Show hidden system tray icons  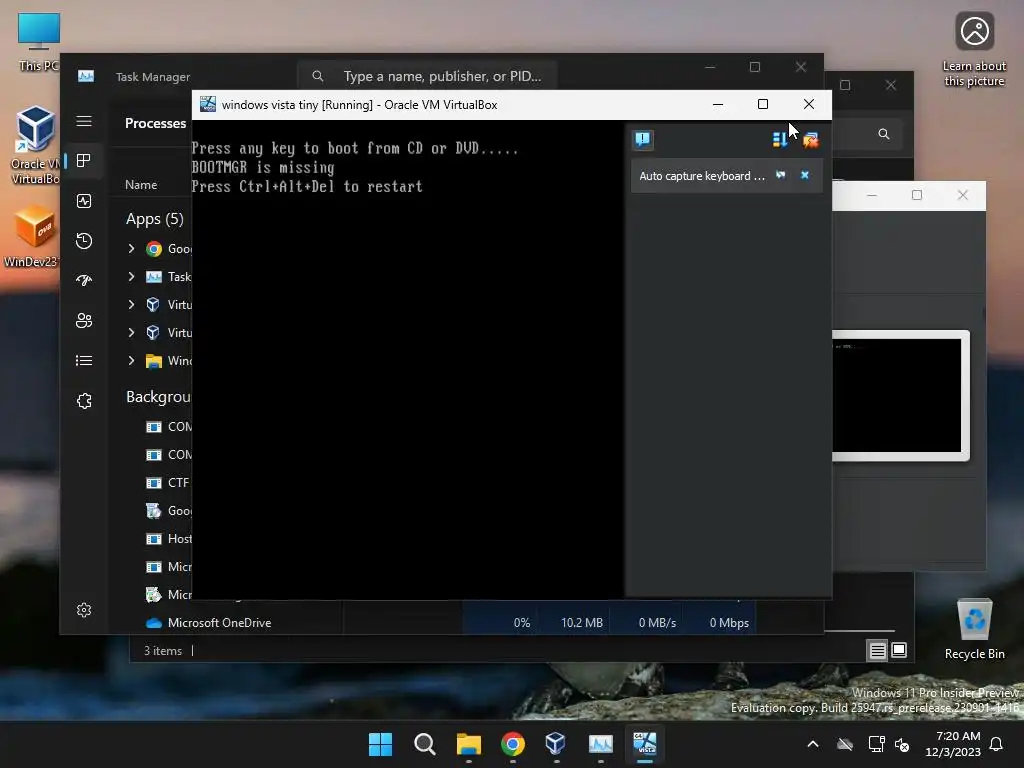click(x=813, y=744)
